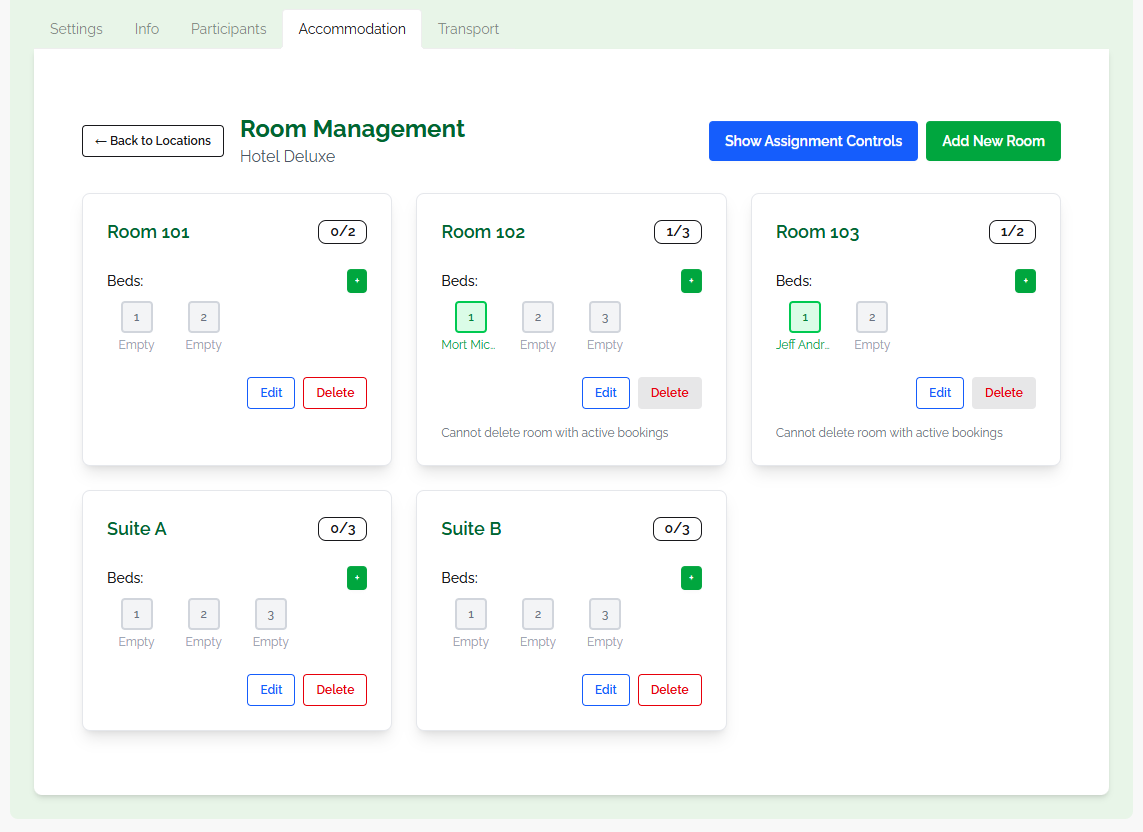This screenshot has height=832, width=1143.
Task: Go to the Settings tab
Action: tap(76, 29)
